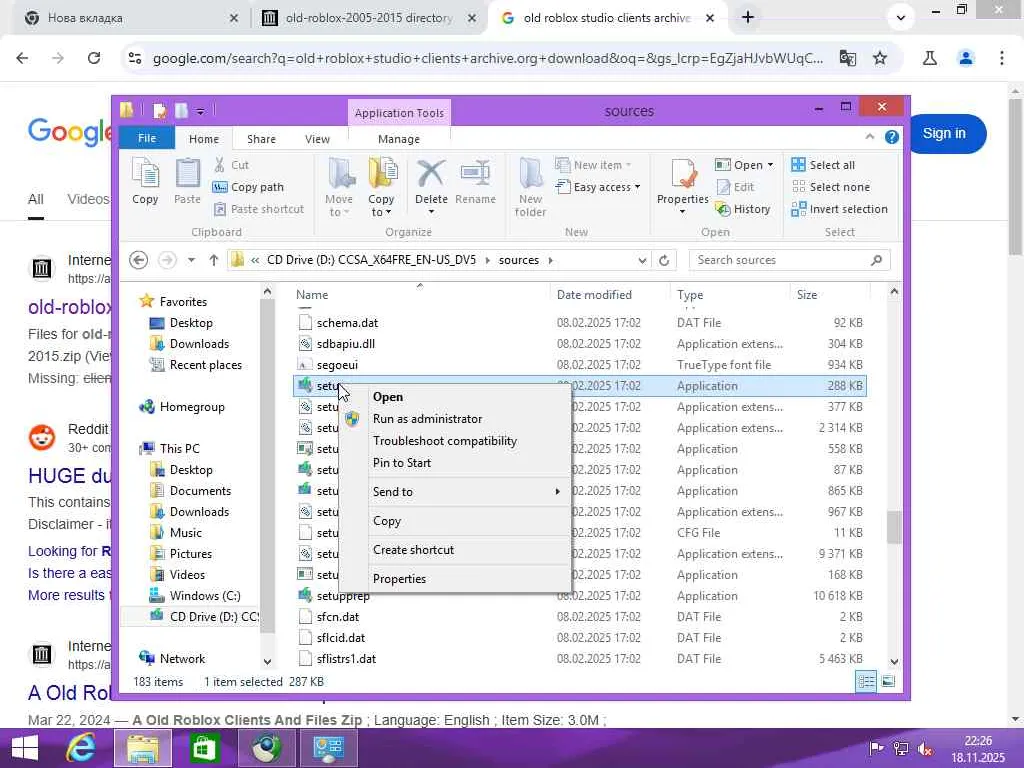Image resolution: width=1024 pixels, height=768 pixels.
Task: Click Properties in the context menu
Action: pyautogui.click(x=456, y=579)
